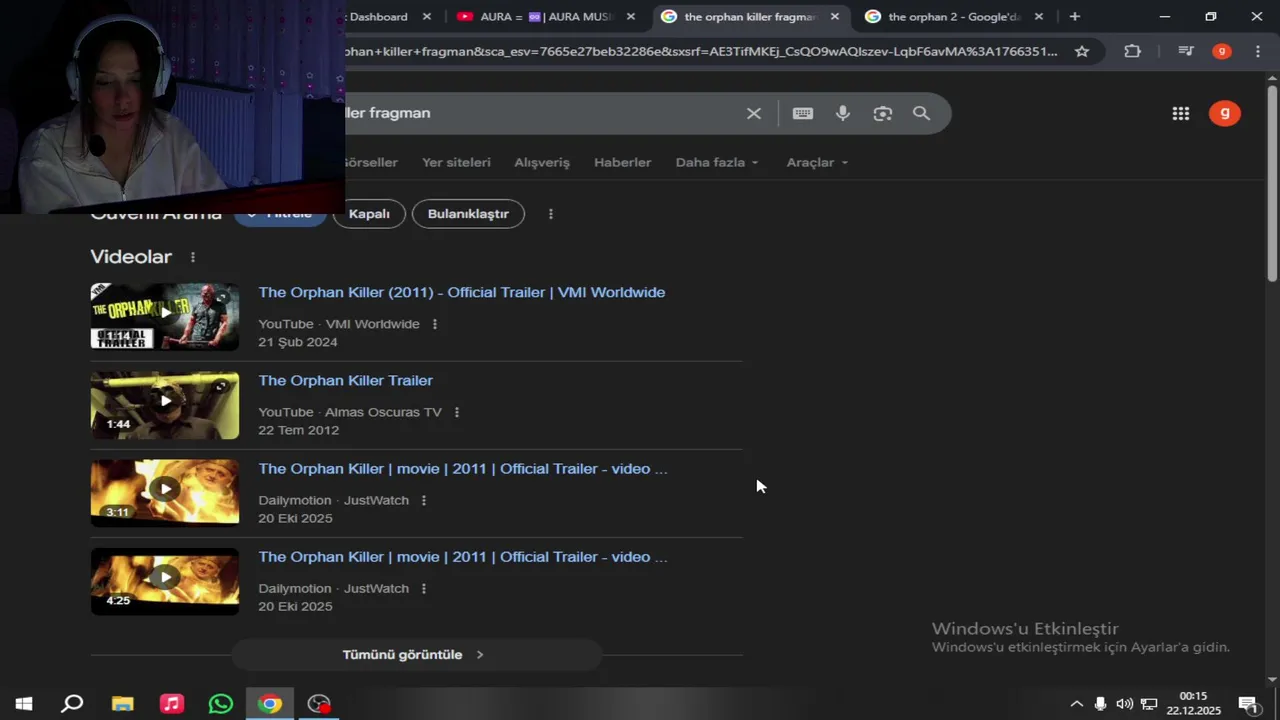Open the music app in taskbar

point(172,704)
